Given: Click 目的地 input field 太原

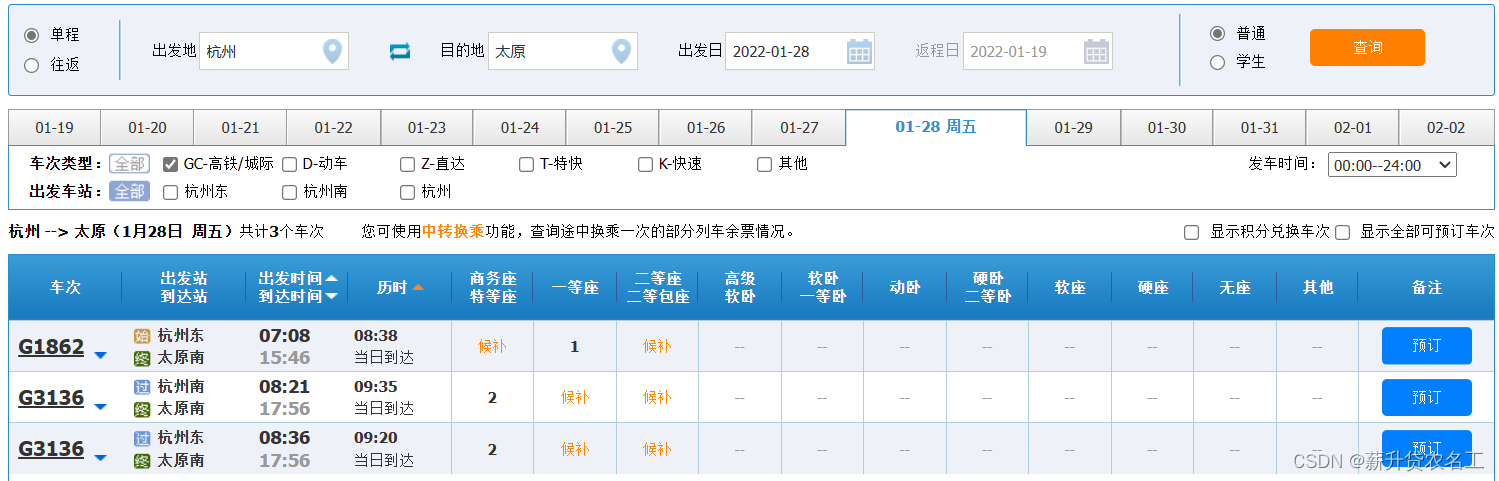Looking at the screenshot, I should point(562,51).
